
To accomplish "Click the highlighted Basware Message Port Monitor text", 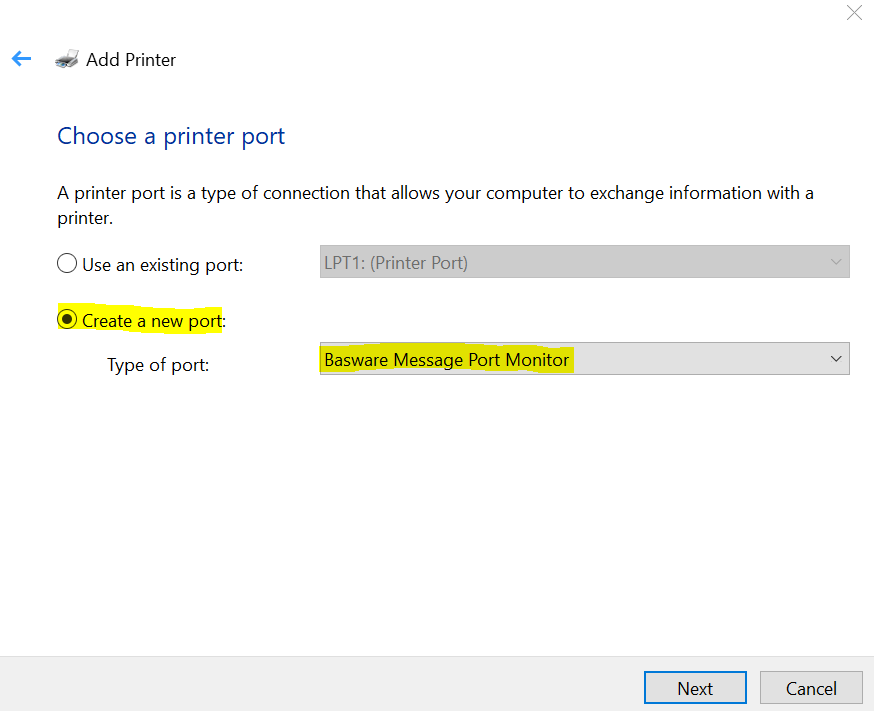I will pos(446,360).
